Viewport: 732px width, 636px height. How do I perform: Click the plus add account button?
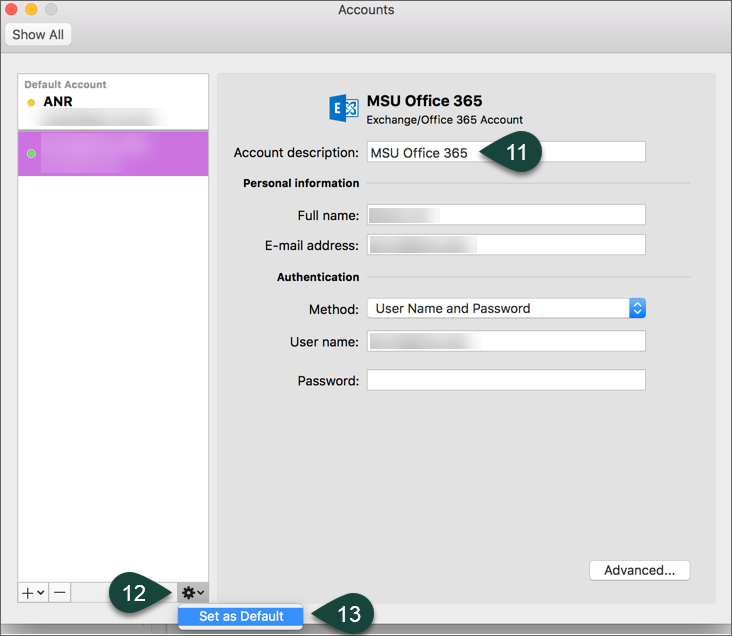(x=27, y=592)
